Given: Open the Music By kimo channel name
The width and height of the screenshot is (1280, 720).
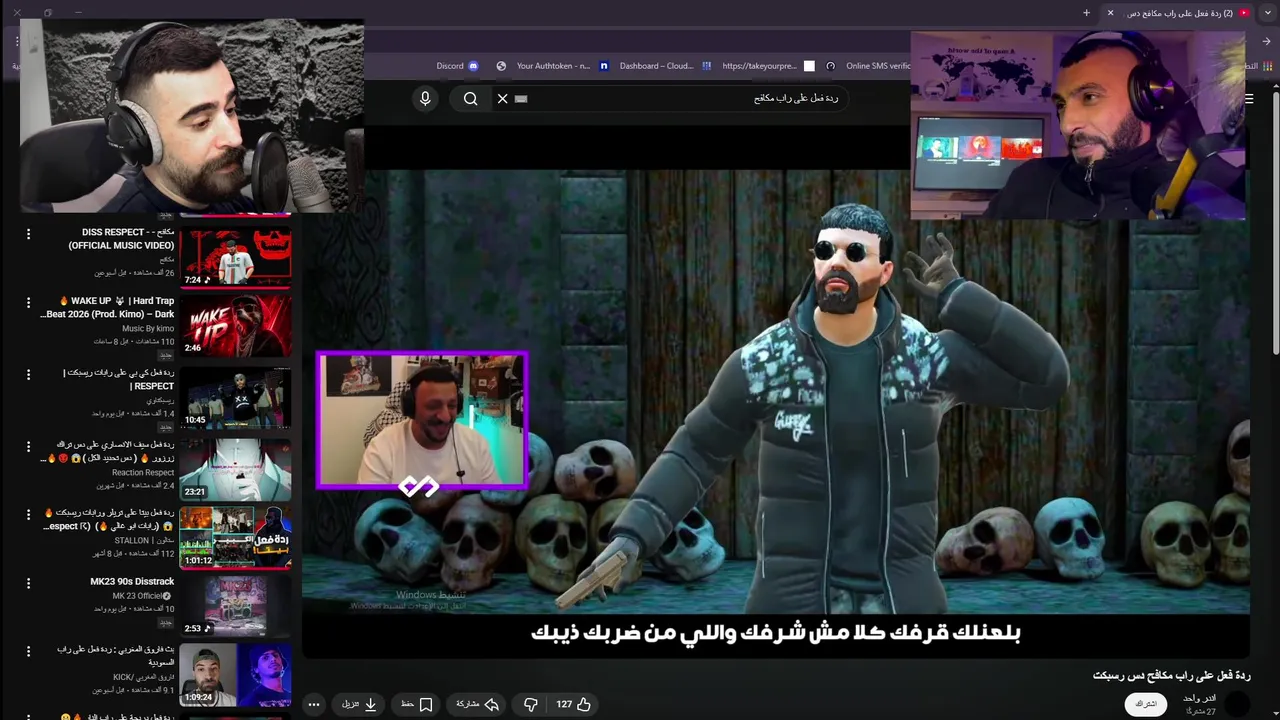Looking at the screenshot, I should click(148, 328).
